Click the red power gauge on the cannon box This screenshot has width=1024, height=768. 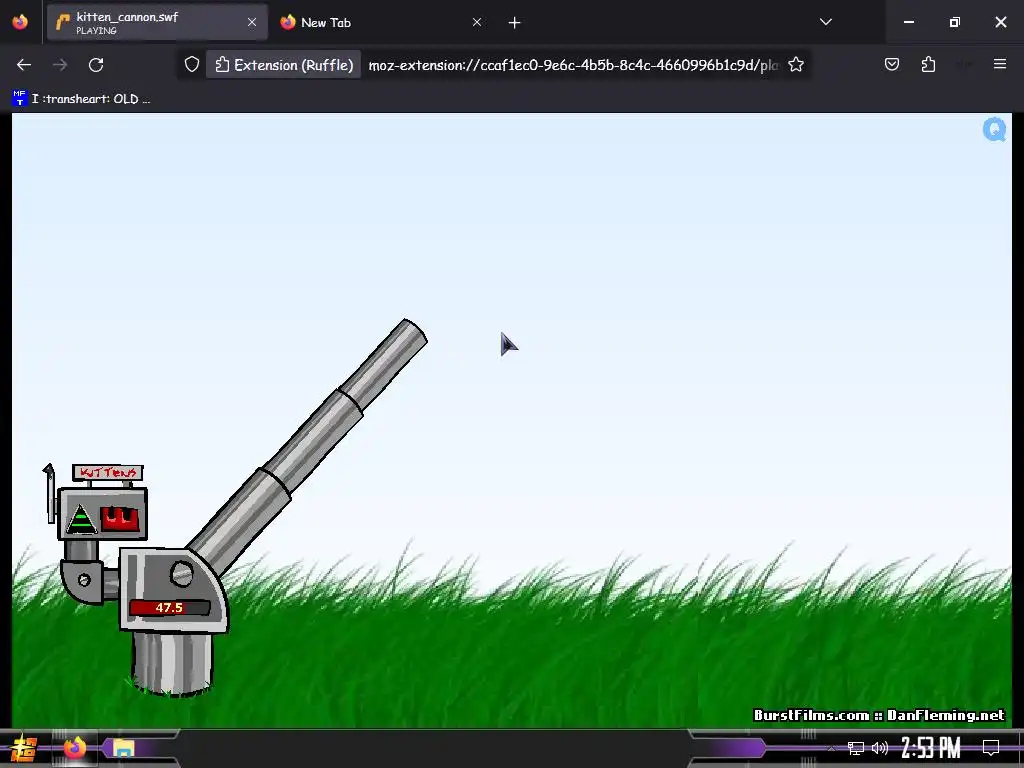[x=120, y=519]
